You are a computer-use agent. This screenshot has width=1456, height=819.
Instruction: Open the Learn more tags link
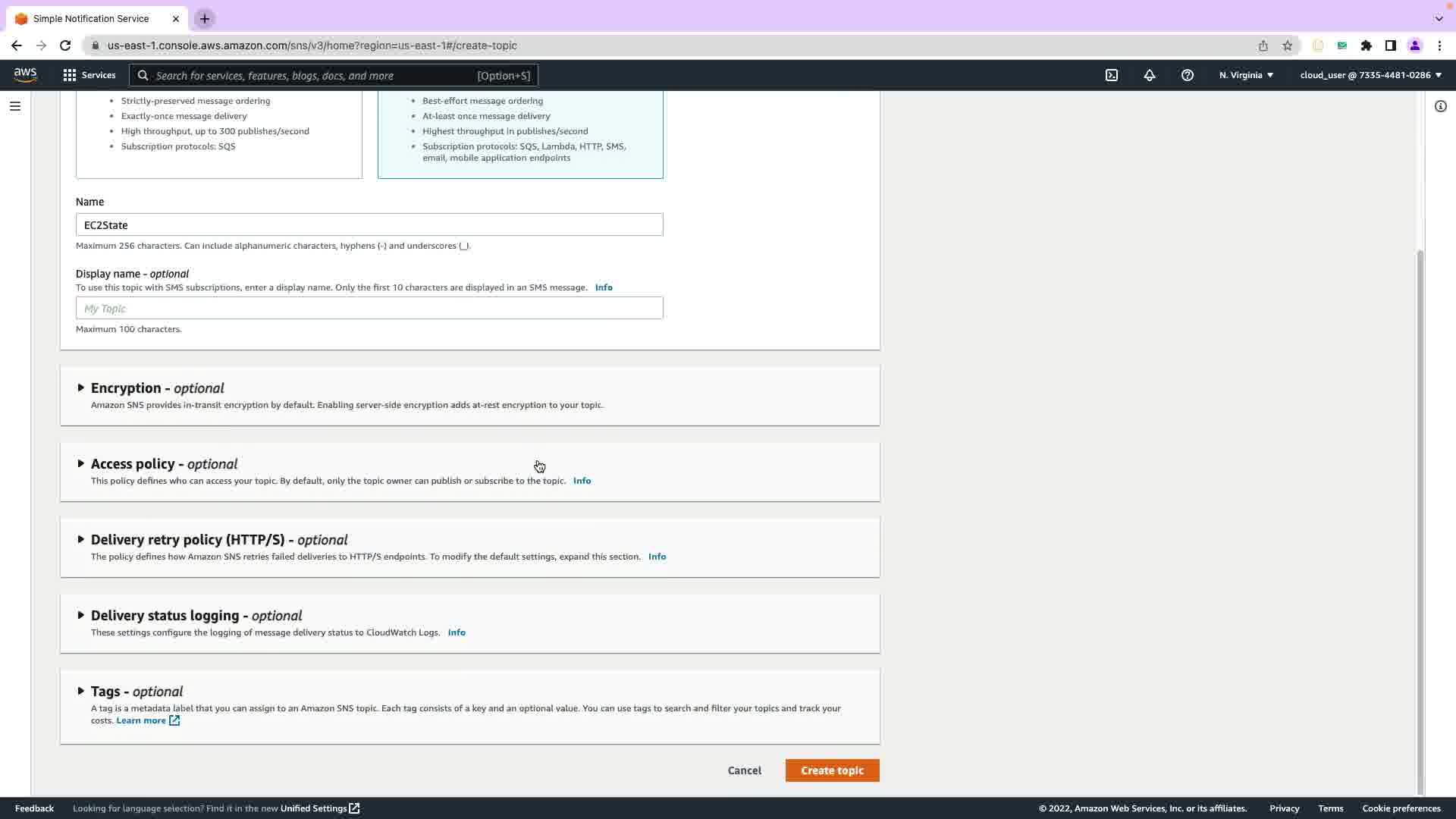141,720
